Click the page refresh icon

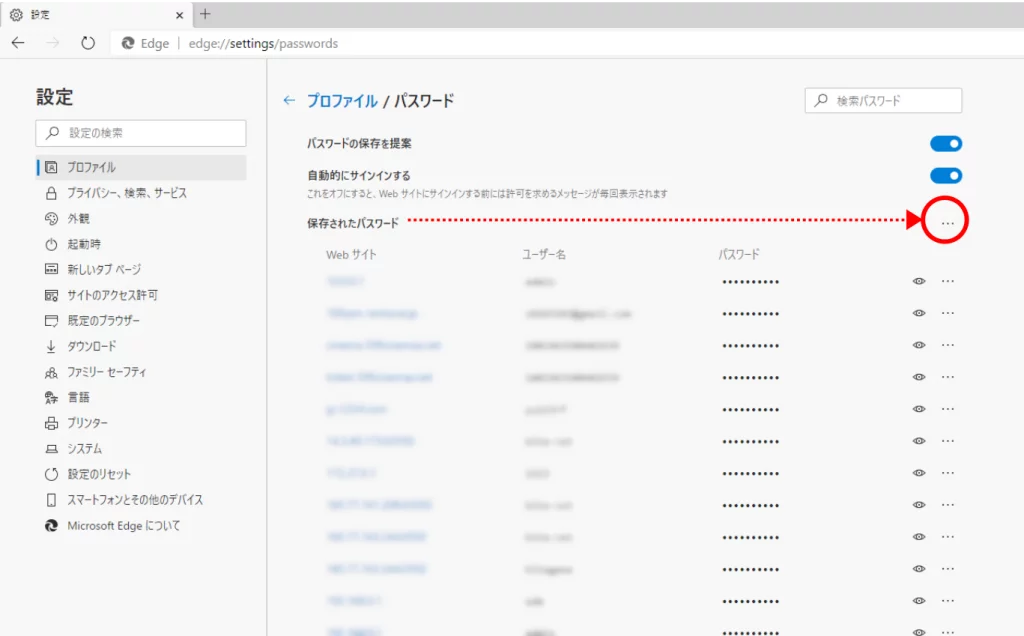coord(88,43)
